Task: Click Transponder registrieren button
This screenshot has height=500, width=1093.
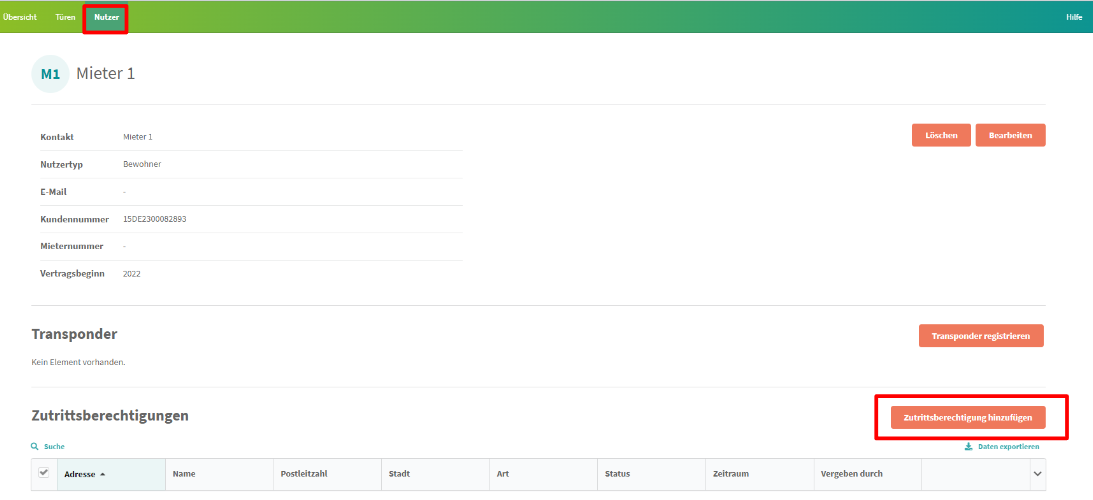Action: pos(980,336)
